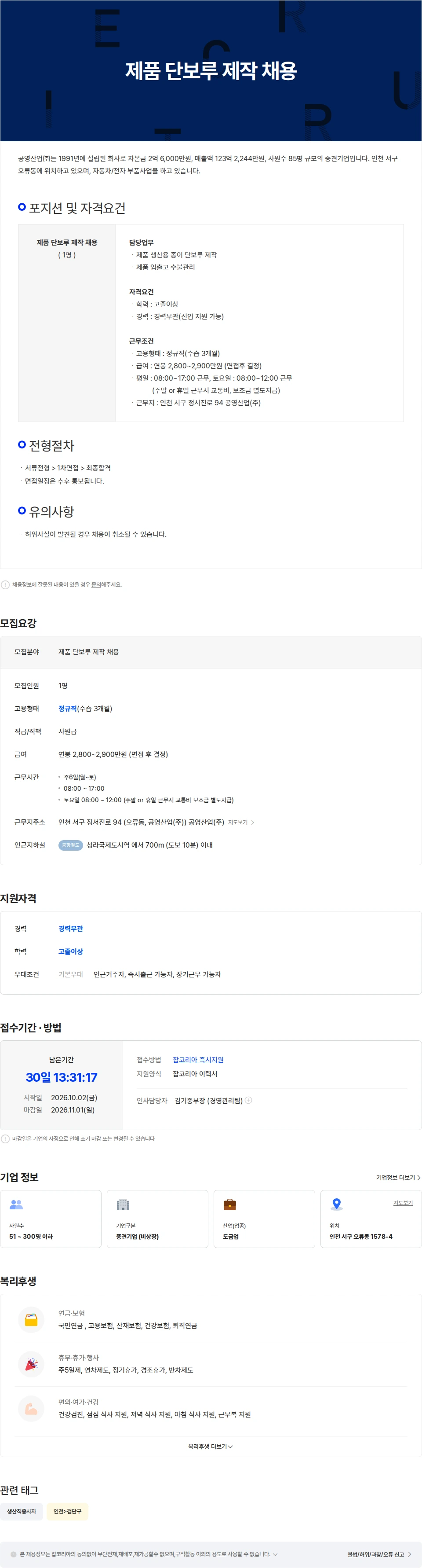Click the 정규직 highlighted employment type
Image resolution: width=422 pixels, height=1568 pixels.
point(68,709)
